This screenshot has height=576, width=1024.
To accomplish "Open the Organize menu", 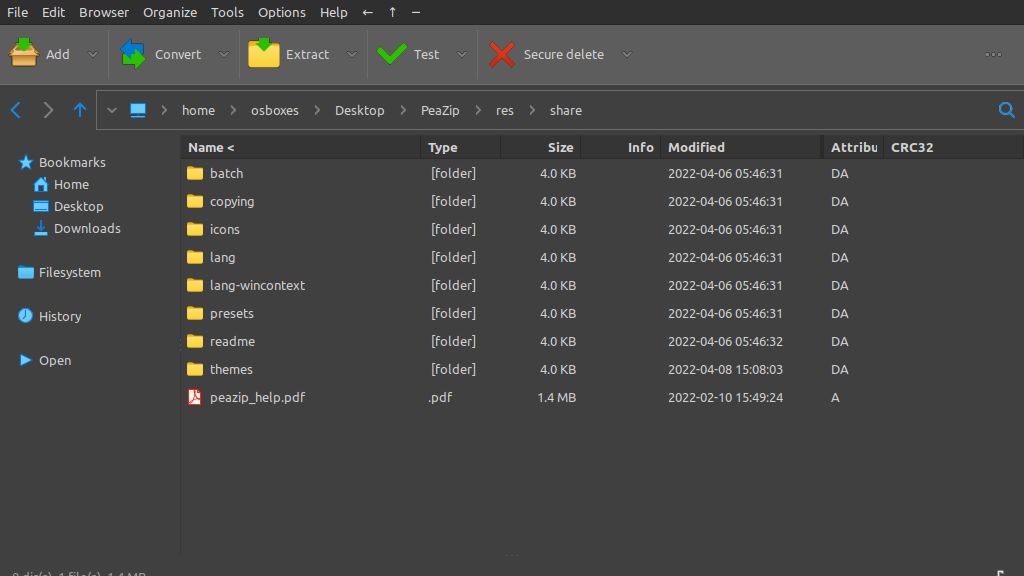I will click(170, 12).
